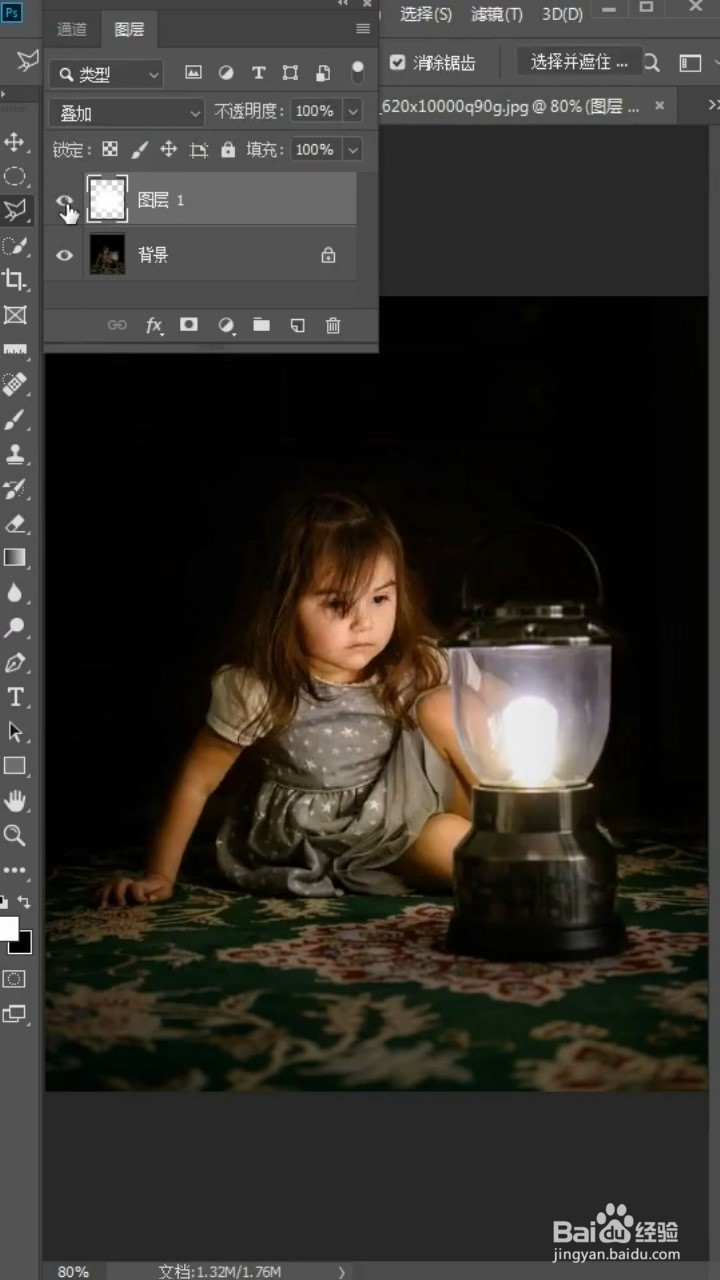Image resolution: width=720 pixels, height=1280 pixels.
Task: Open the 不透明度 opacity slider arrow
Action: [x=352, y=111]
